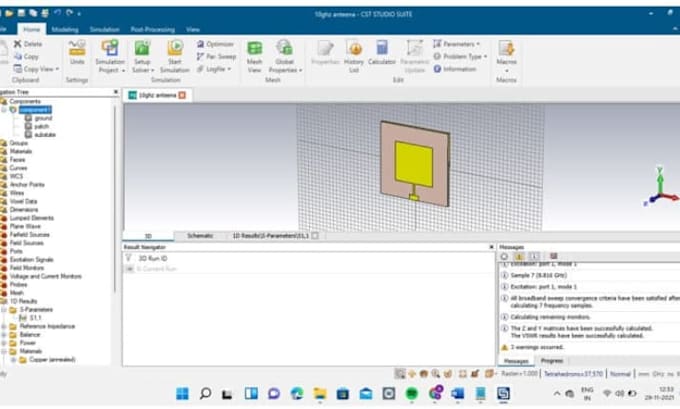The image size is (680, 409).
Task: Select the 3D Run ID row
Action: [152, 258]
